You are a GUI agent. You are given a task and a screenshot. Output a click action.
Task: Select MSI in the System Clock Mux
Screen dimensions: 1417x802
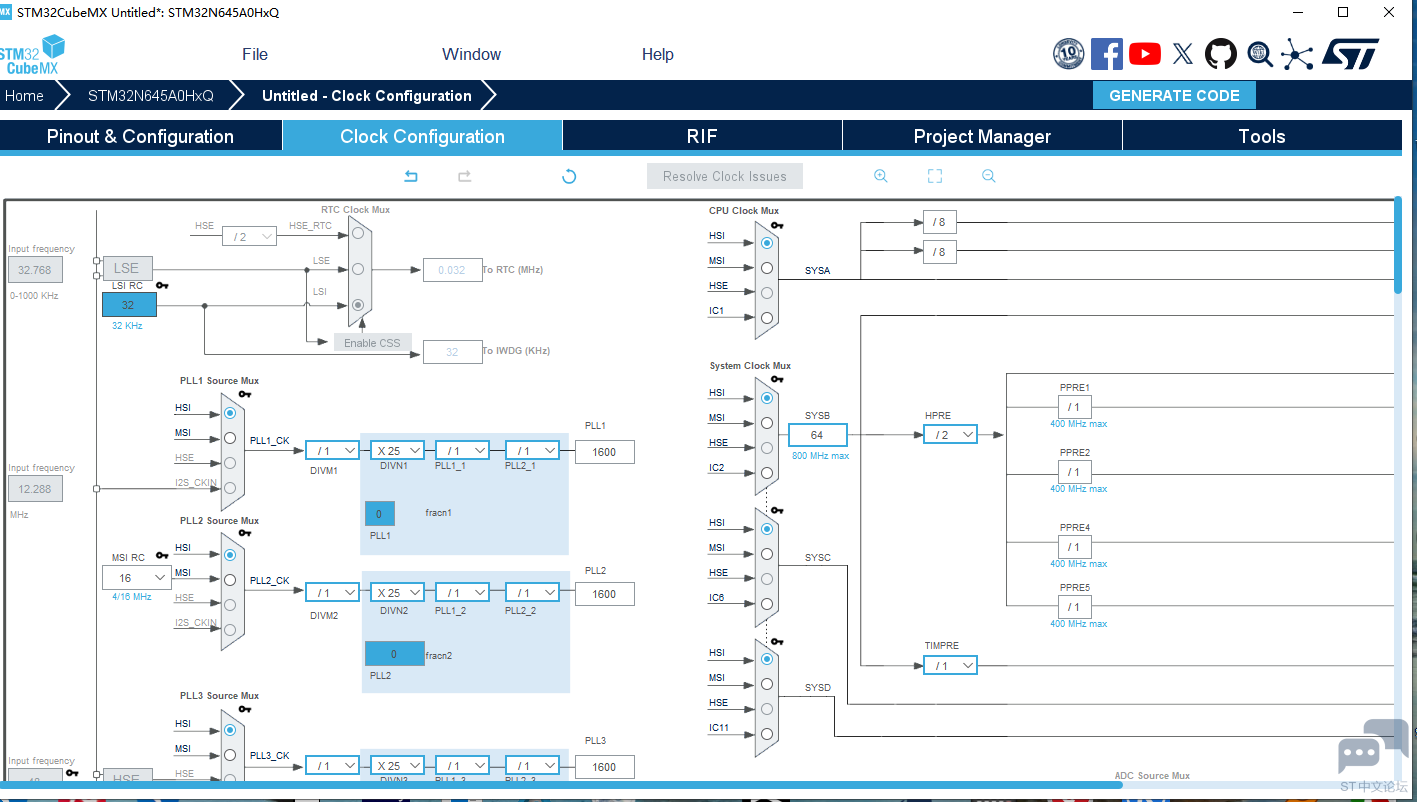point(767,423)
